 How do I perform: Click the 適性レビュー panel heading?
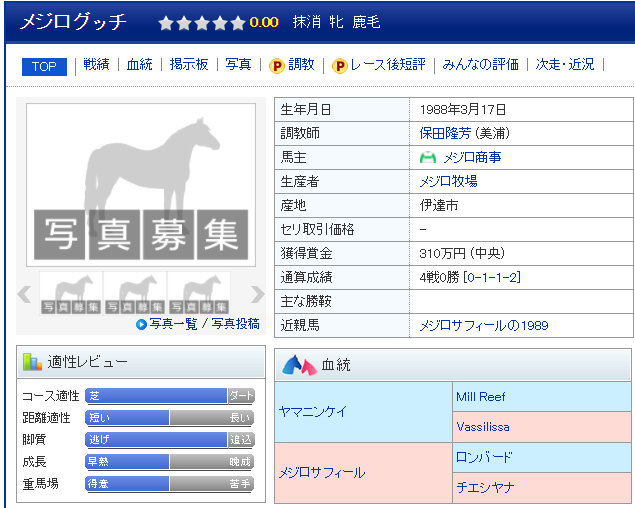click(x=141, y=362)
